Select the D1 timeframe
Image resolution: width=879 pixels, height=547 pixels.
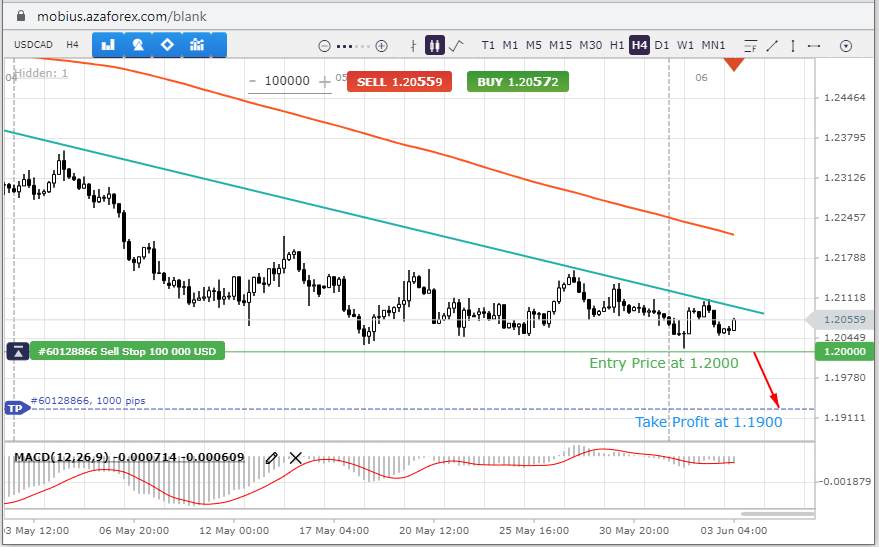661,45
